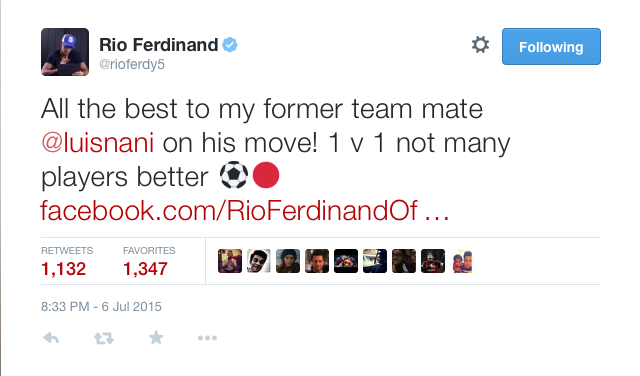Visit the @rioferdy5 handle
The width and height of the screenshot is (640, 376).
point(132,65)
